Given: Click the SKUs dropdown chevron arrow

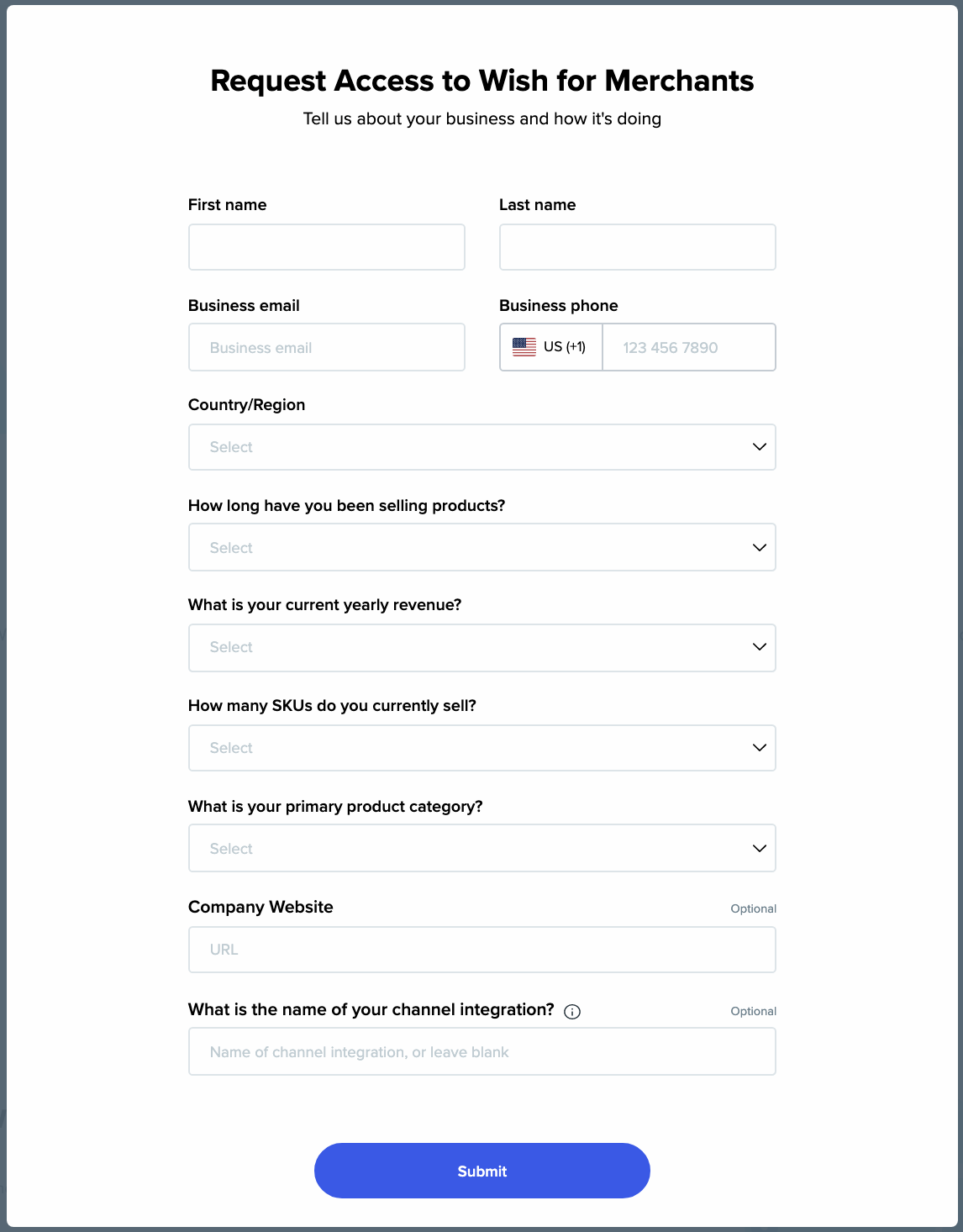Looking at the screenshot, I should click(x=759, y=748).
